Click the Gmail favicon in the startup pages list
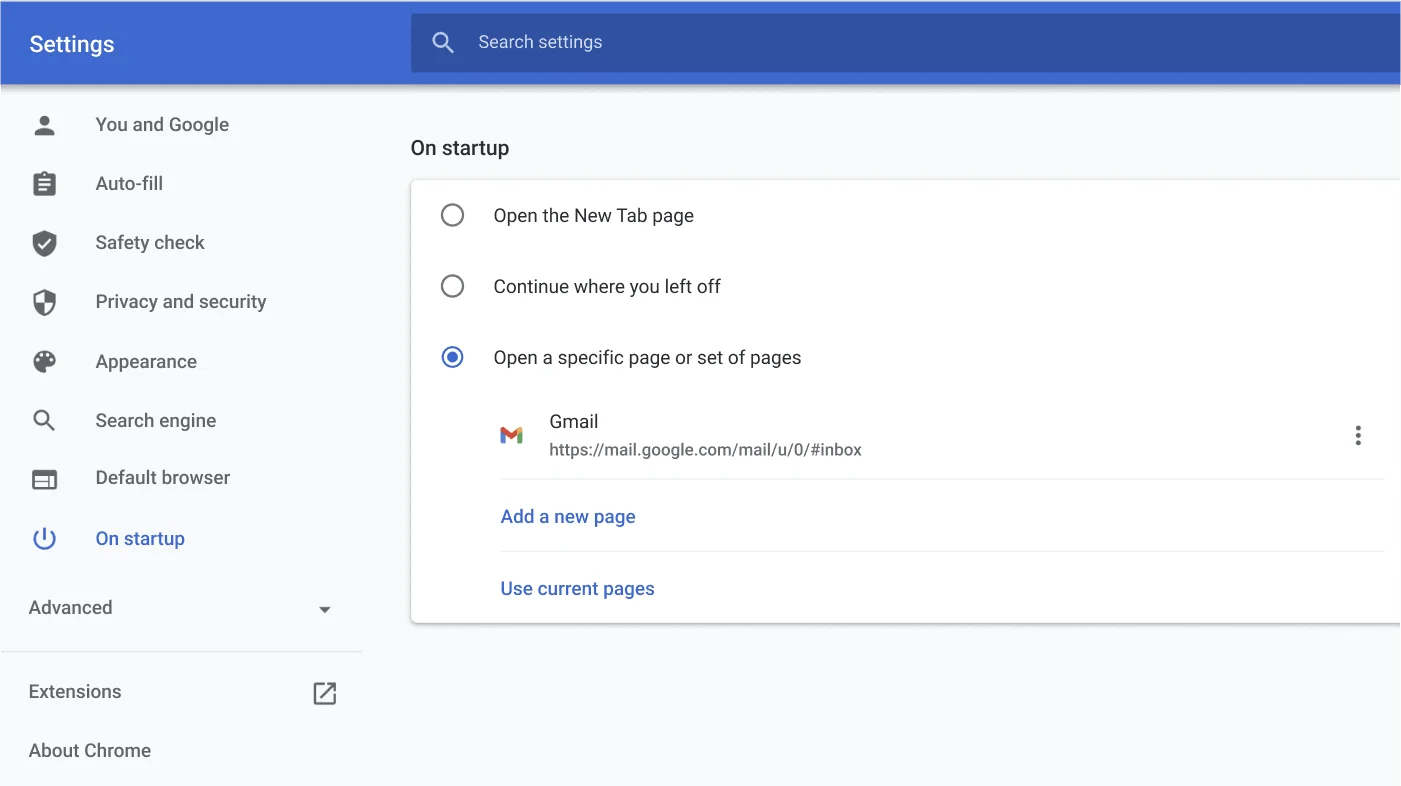 click(512, 435)
